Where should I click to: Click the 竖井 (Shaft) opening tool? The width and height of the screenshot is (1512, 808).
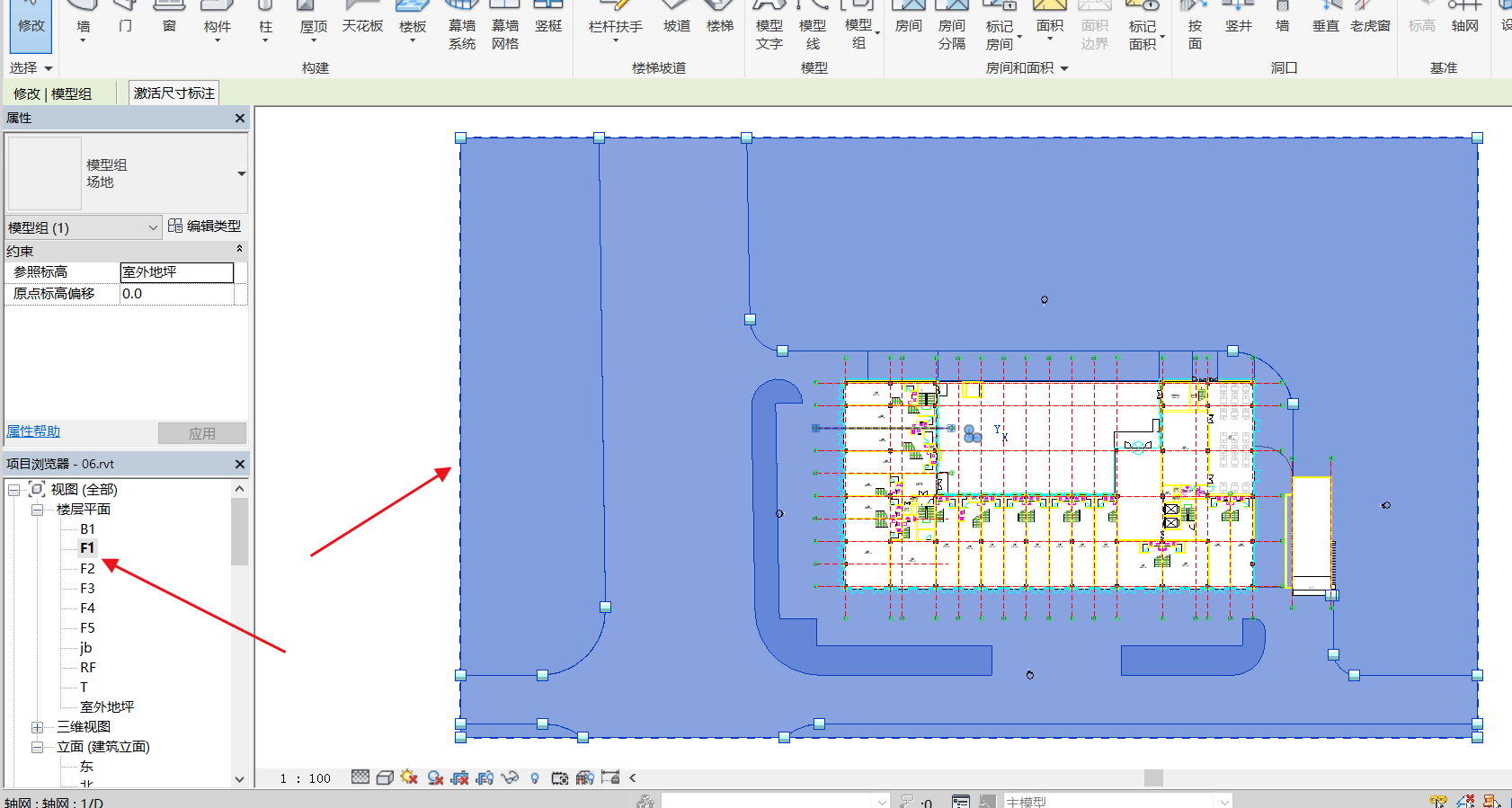(x=1238, y=20)
